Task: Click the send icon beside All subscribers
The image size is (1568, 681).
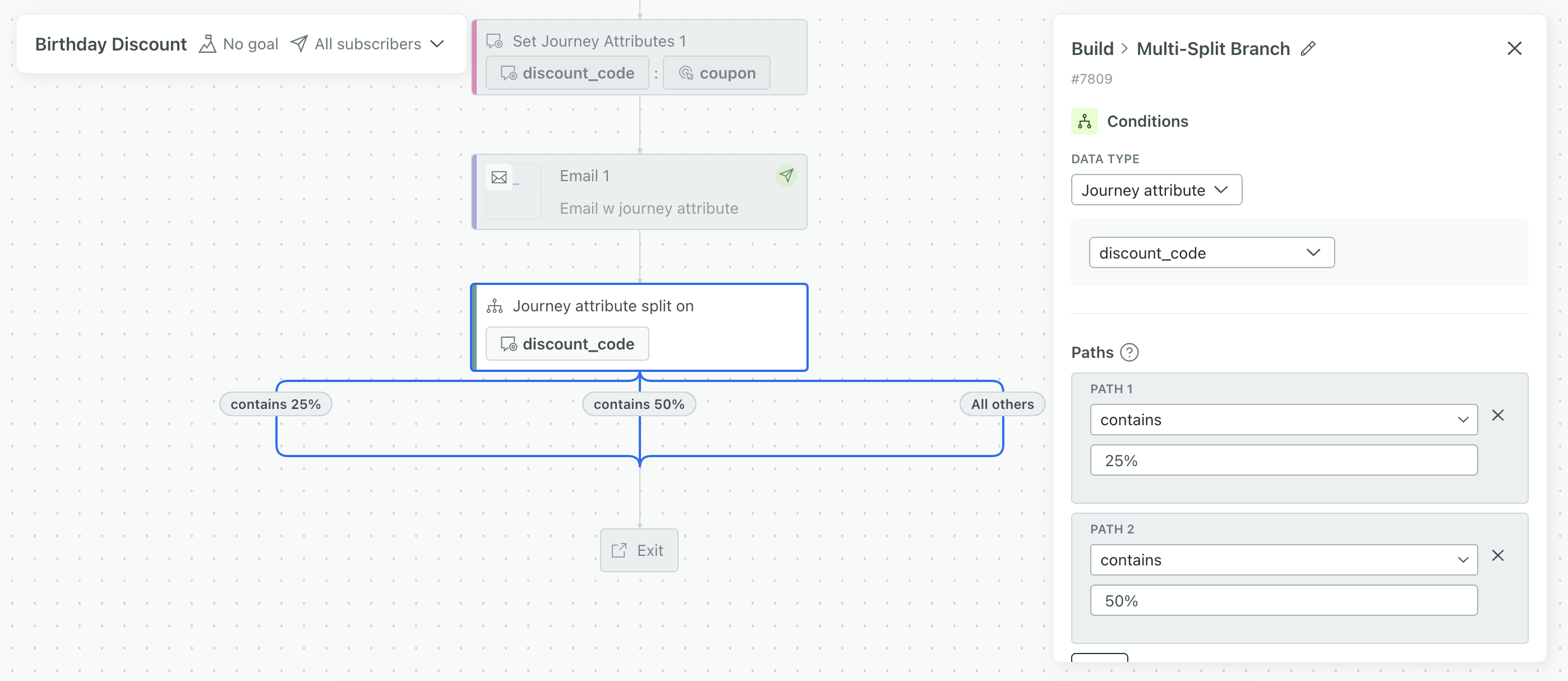Action: [299, 43]
